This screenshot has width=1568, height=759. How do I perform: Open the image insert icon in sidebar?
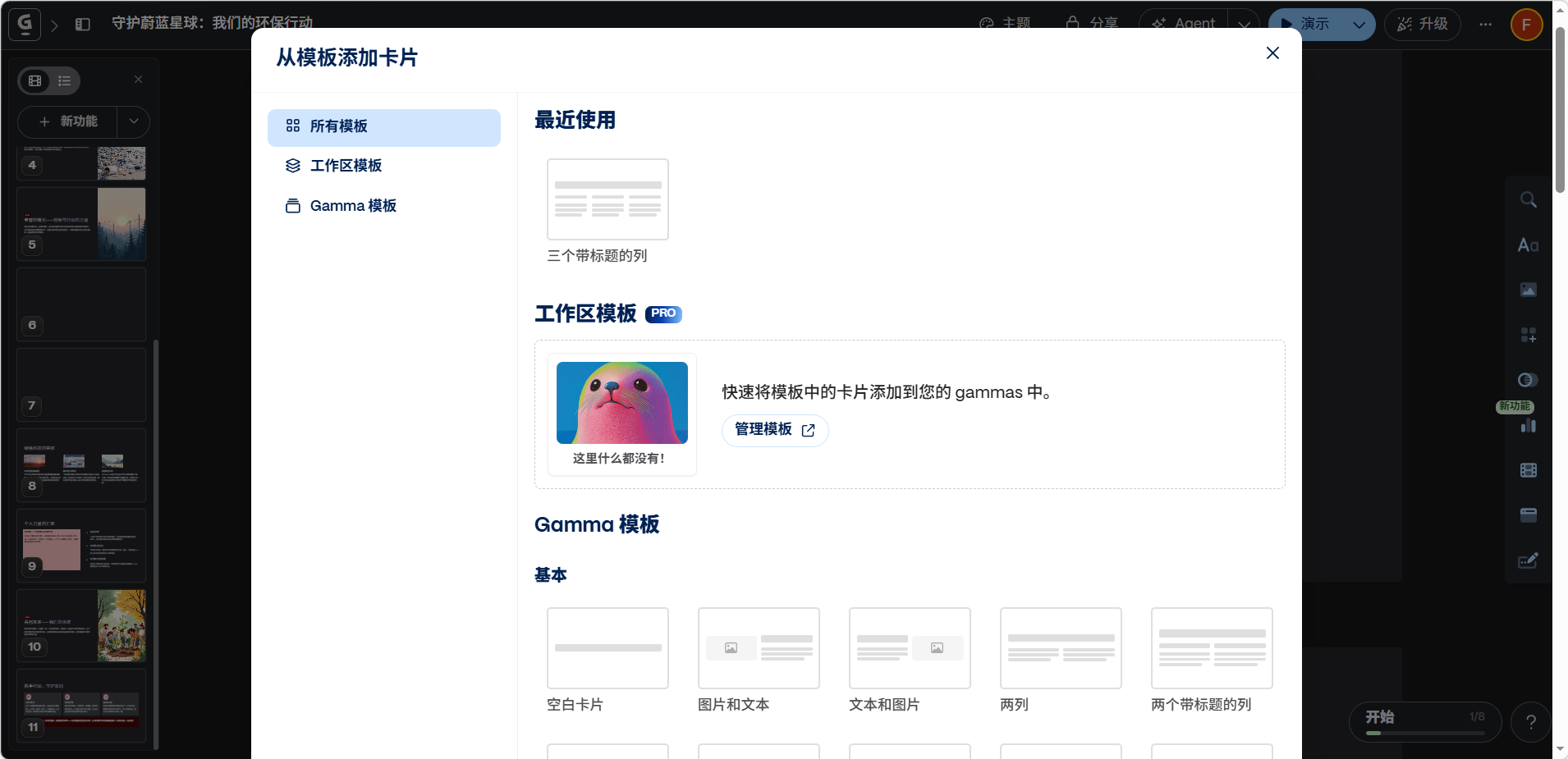point(1528,290)
